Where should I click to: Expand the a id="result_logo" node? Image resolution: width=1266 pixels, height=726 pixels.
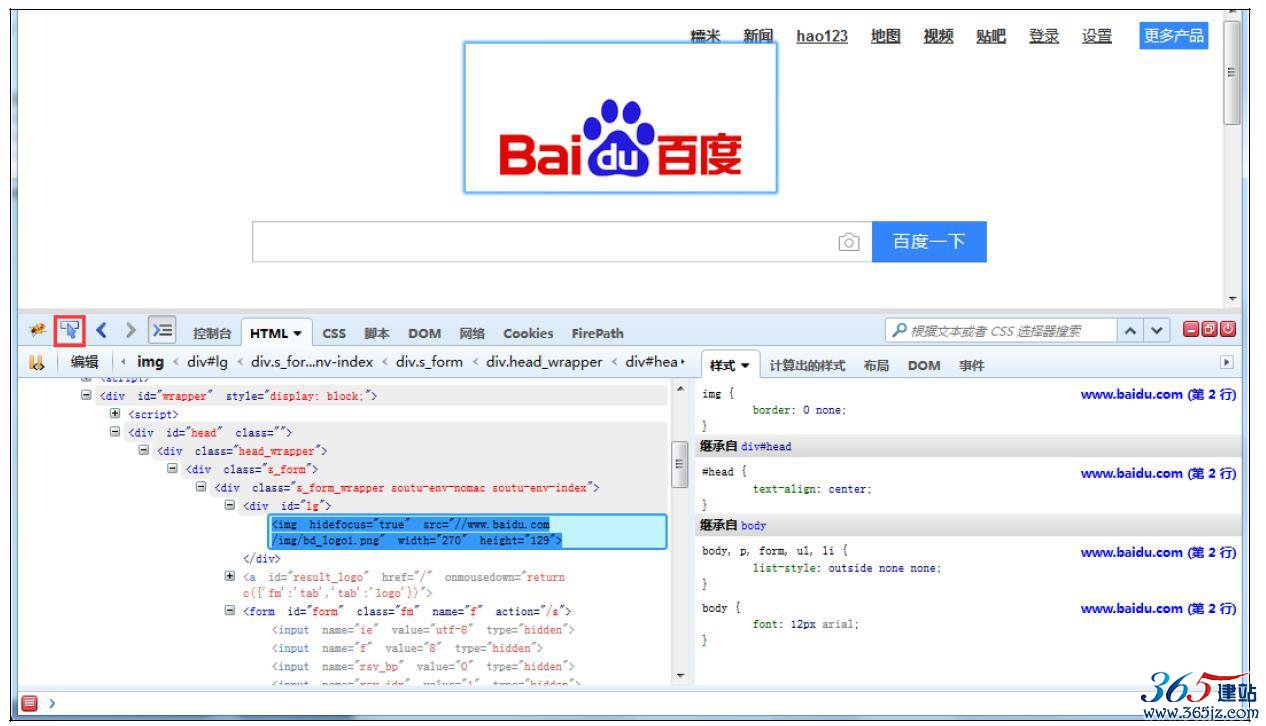pos(230,577)
